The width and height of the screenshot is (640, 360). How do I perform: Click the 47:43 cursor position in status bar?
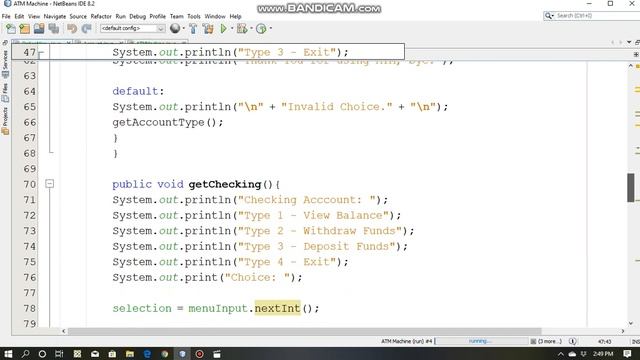(604, 342)
